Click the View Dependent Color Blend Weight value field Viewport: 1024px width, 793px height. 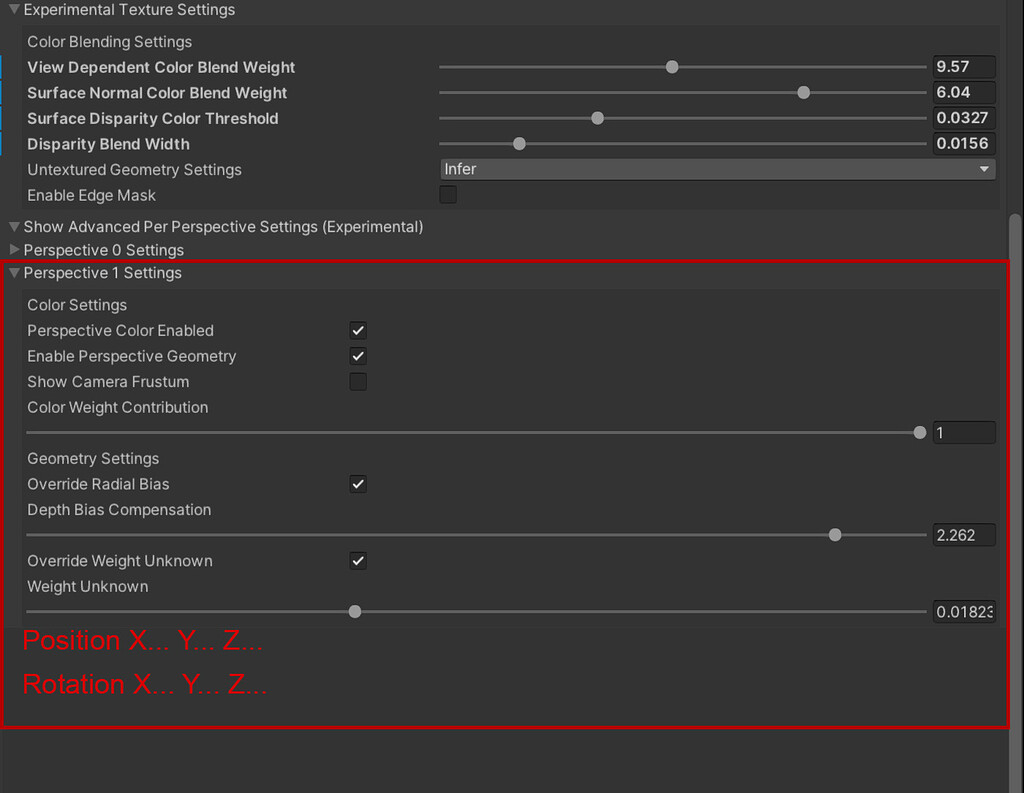coord(963,67)
